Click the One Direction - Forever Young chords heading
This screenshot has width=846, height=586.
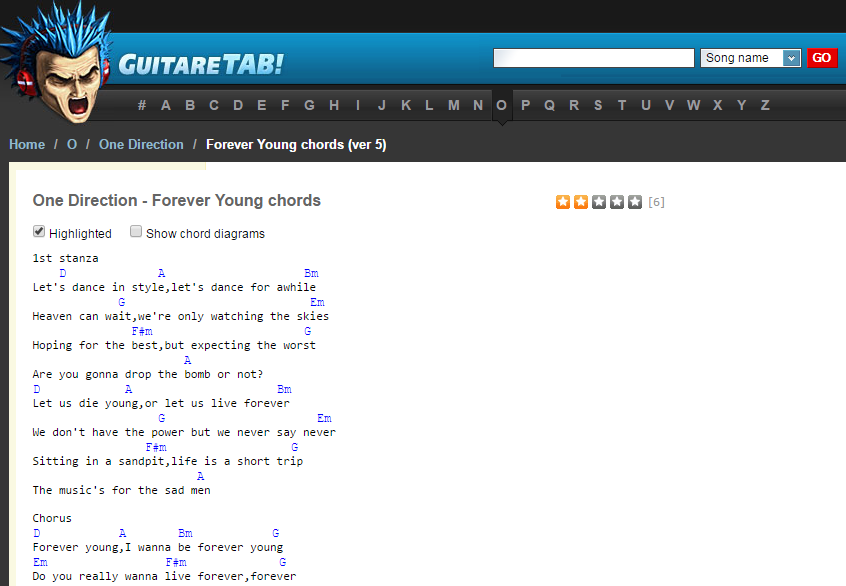point(176,200)
